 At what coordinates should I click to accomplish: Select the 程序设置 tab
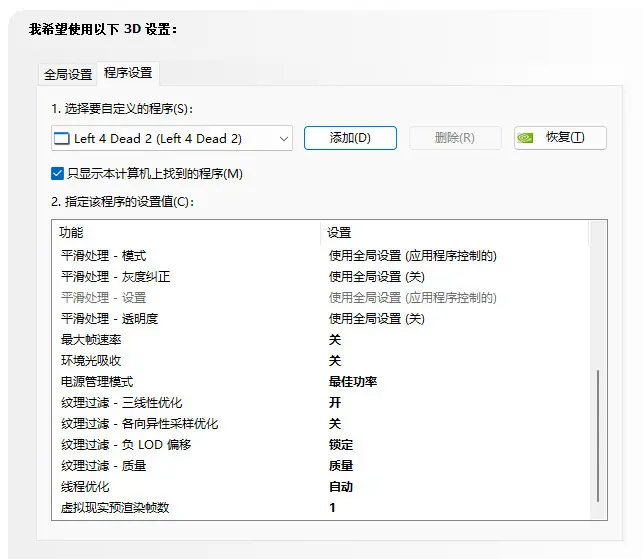pyautogui.click(x=128, y=74)
